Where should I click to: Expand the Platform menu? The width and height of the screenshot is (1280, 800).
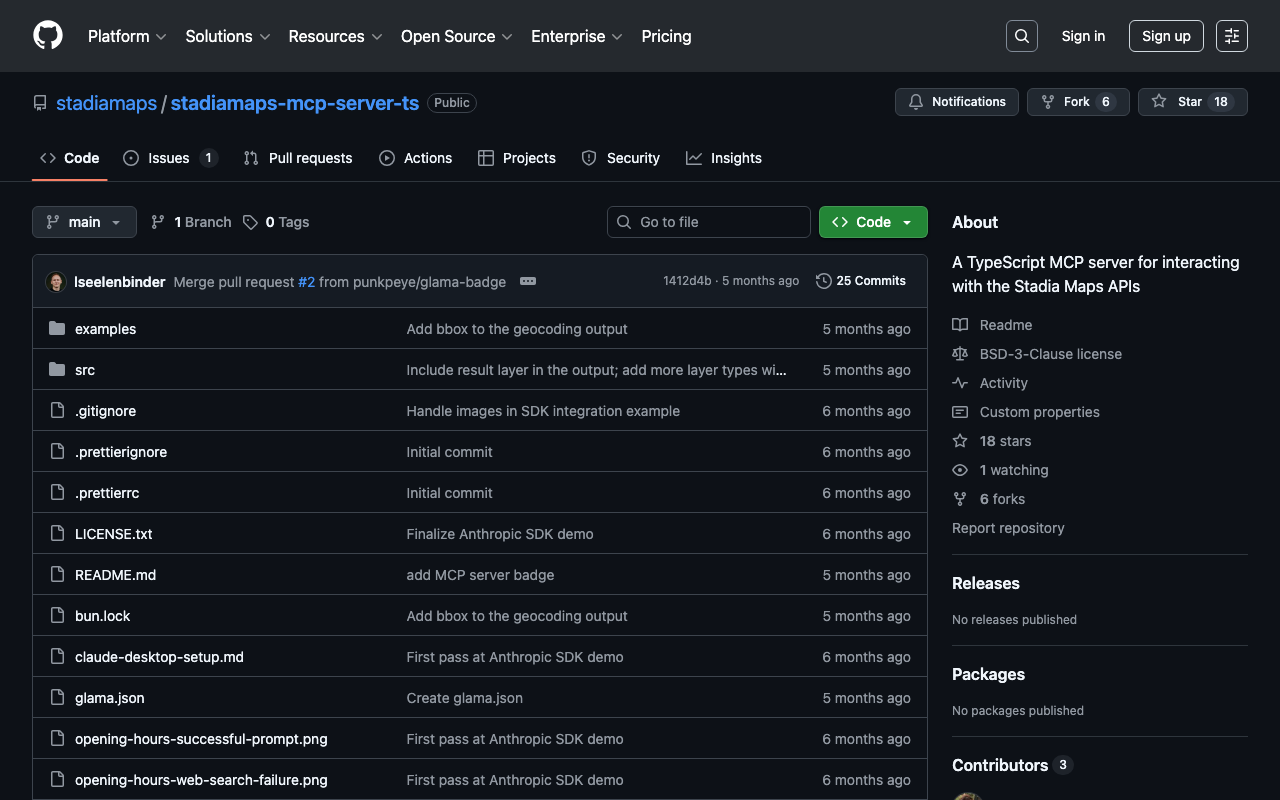pos(127,36)
